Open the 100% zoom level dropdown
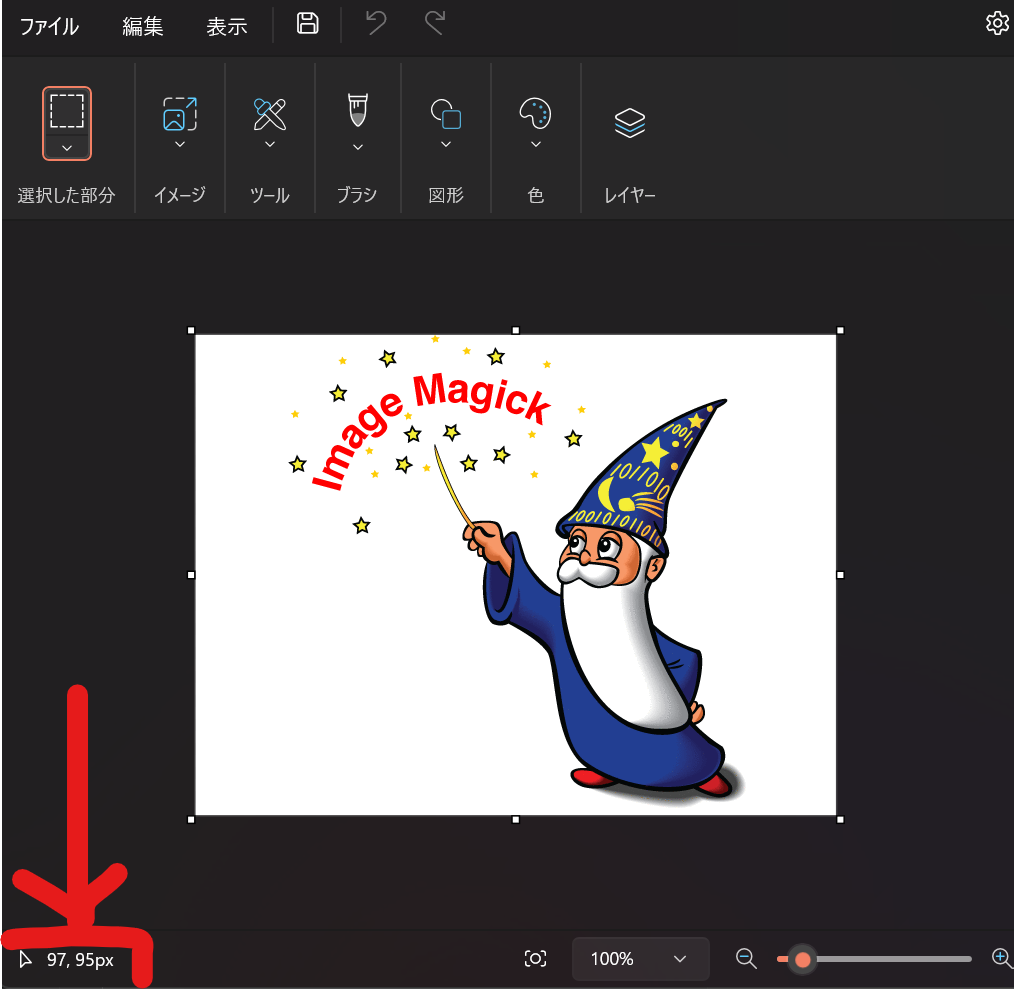Screen dimensions: 1014x989 click(640, 958)
